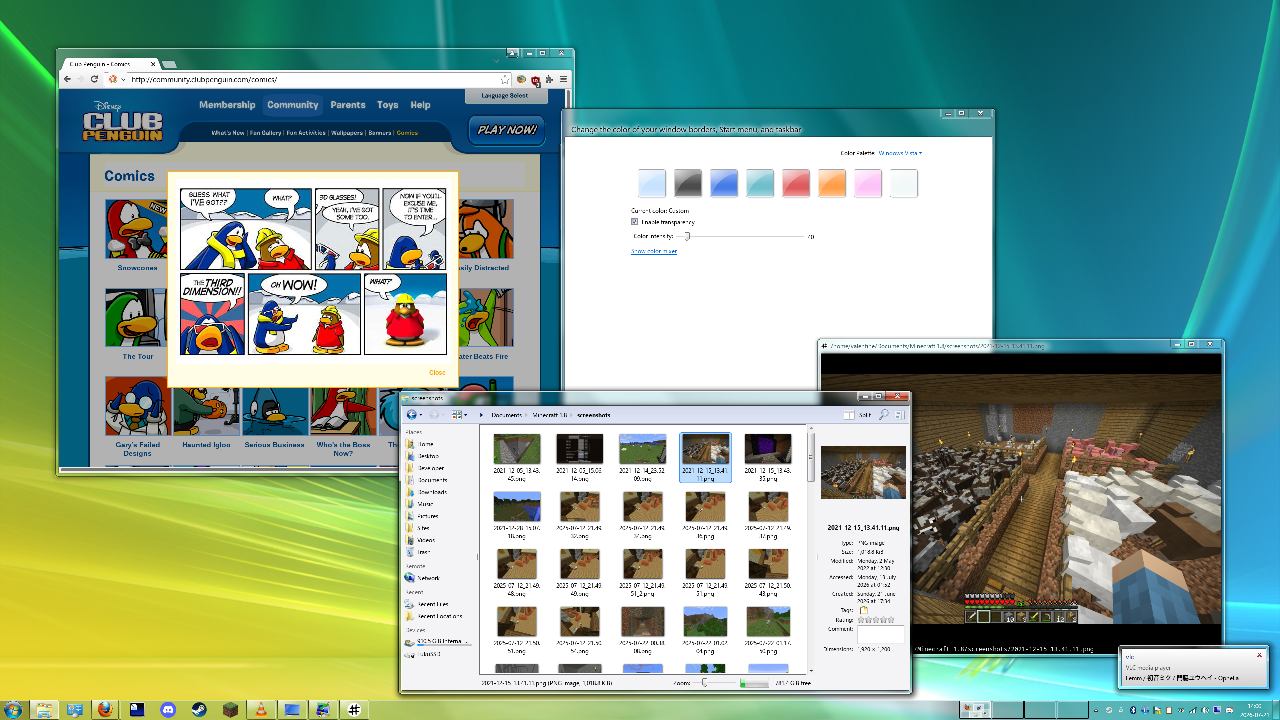Click Show color mixer link
This screenshot has height=720, width=1280.
(654, 252)
